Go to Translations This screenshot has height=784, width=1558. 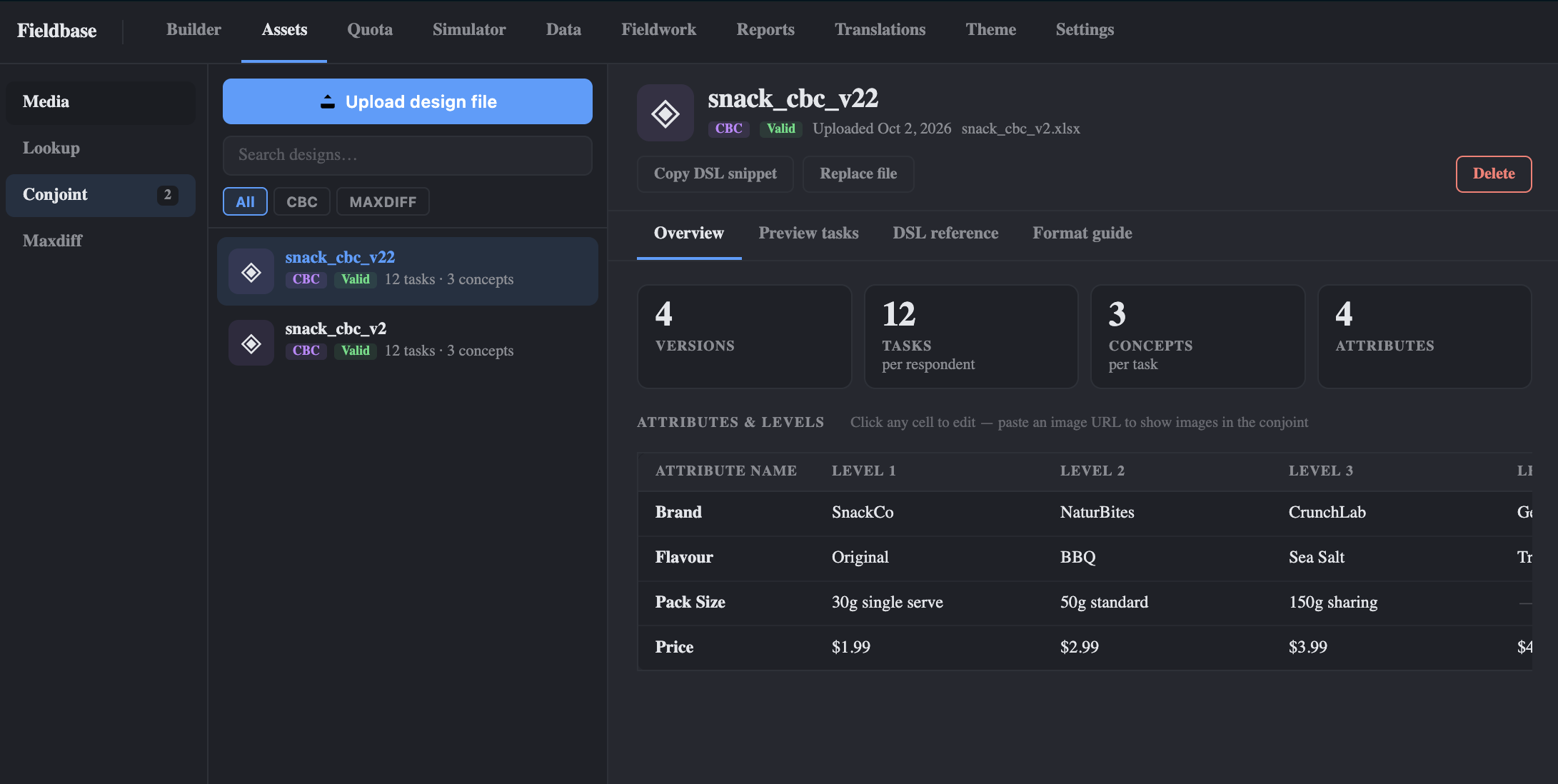coord(880,29)
